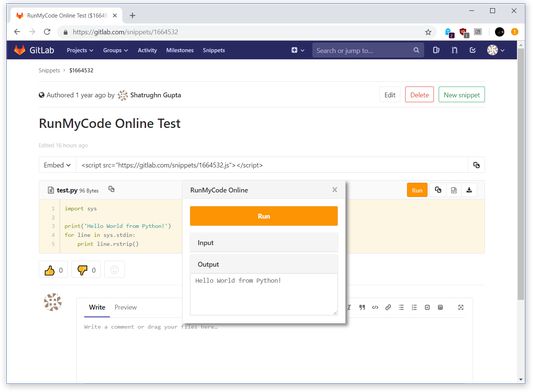Copy file contents icon beside small Run button
Screen dimensions: 533x392
point(438,190)
